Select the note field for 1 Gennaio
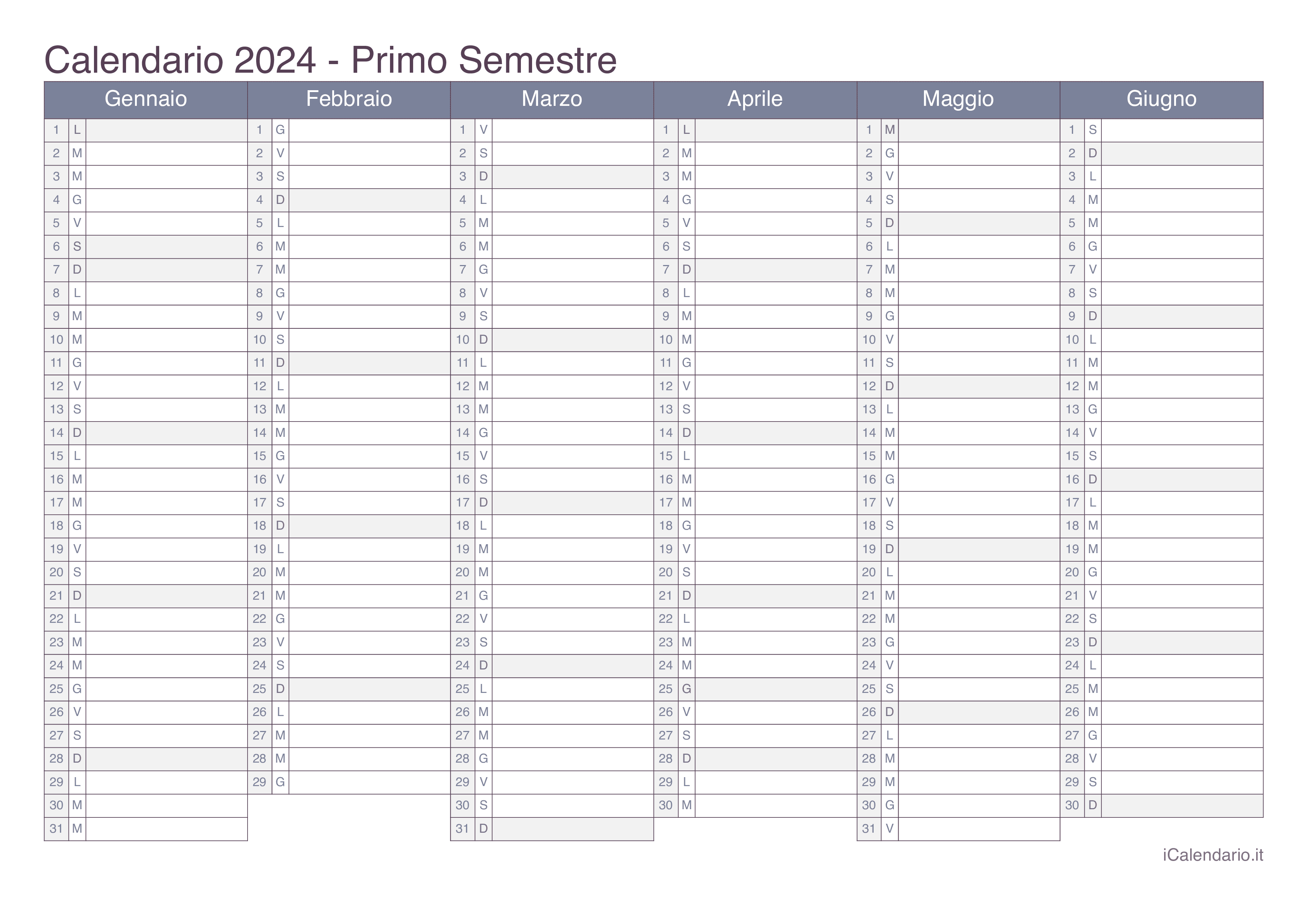 click(x=166, y=130)
